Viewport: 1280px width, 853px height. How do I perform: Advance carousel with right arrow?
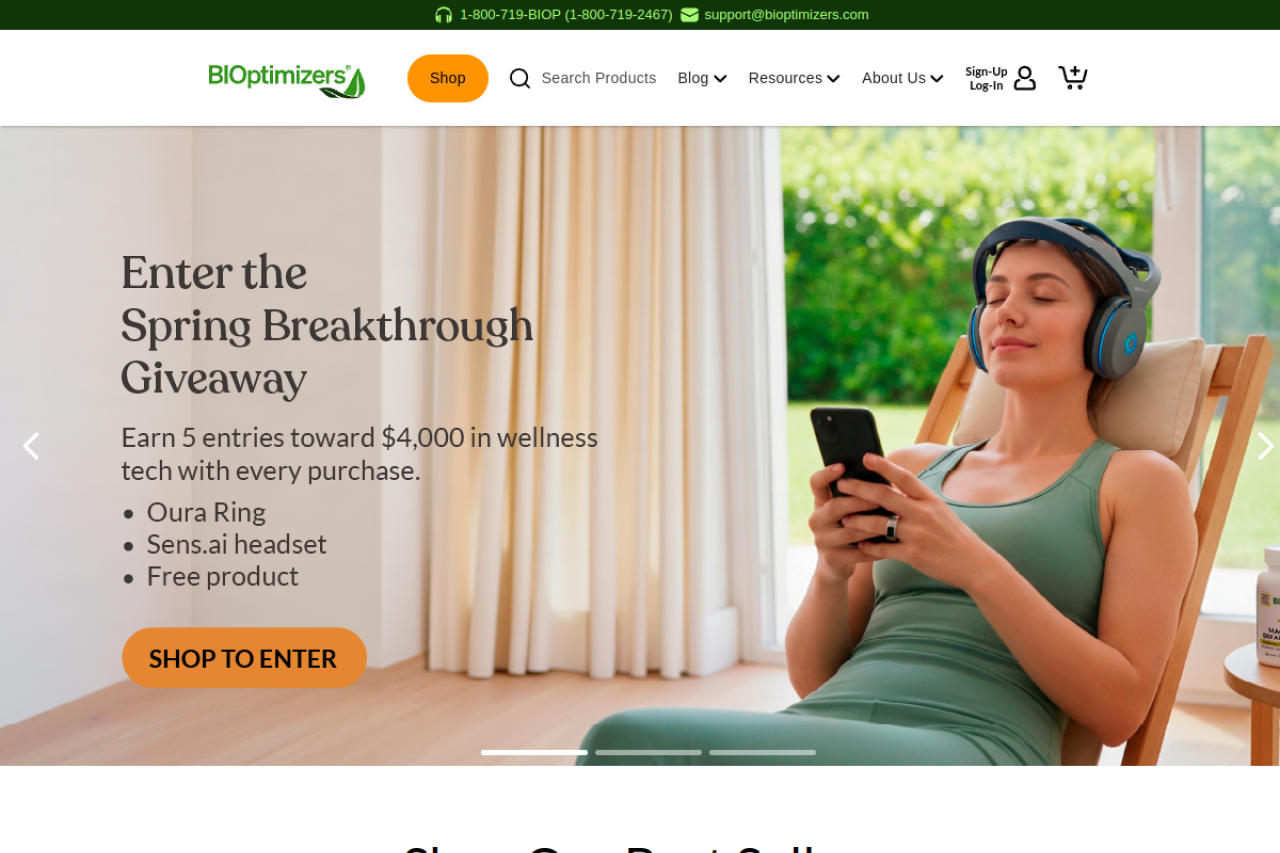(1265, 446)
